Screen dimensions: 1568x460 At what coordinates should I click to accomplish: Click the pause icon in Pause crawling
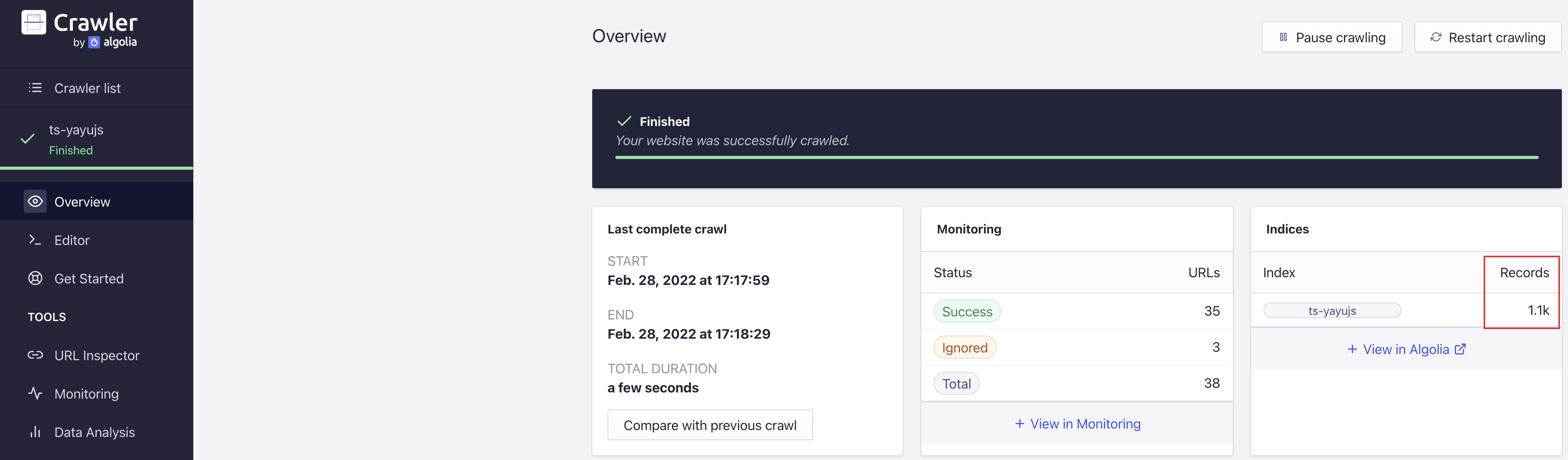click(1283, 37)
